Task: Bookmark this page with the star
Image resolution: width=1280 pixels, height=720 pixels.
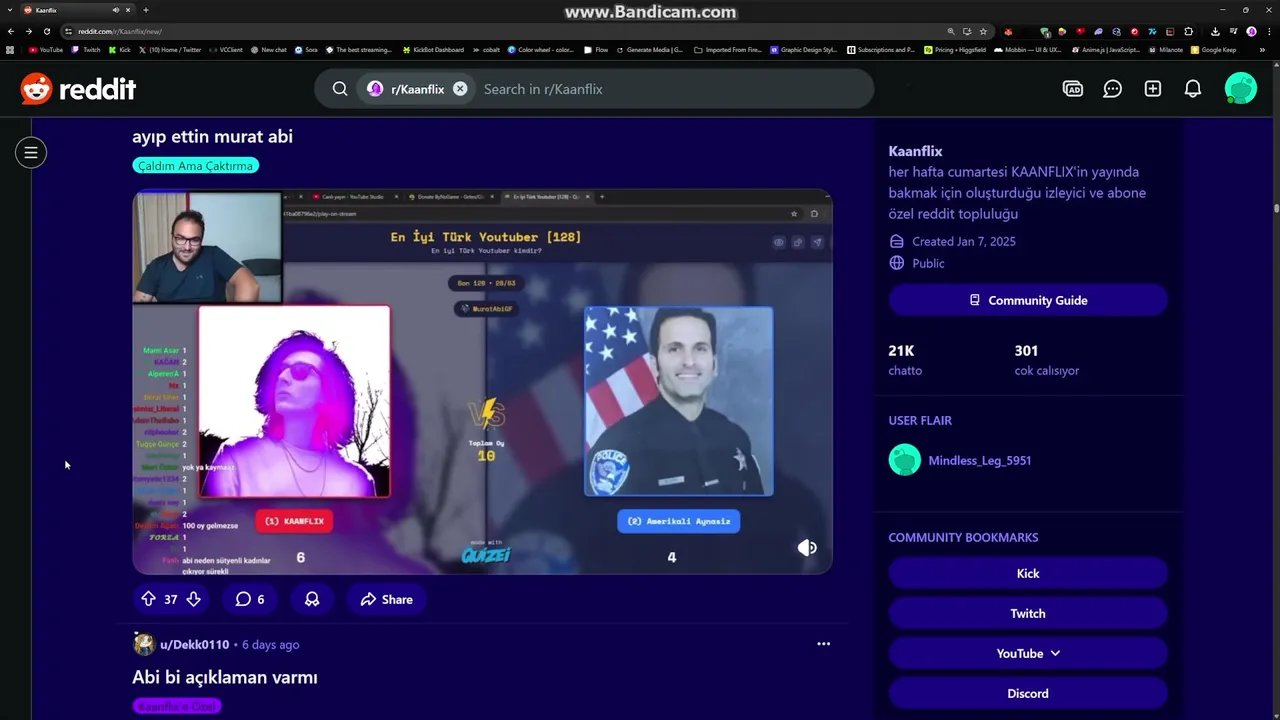Action: pos(983,31)
